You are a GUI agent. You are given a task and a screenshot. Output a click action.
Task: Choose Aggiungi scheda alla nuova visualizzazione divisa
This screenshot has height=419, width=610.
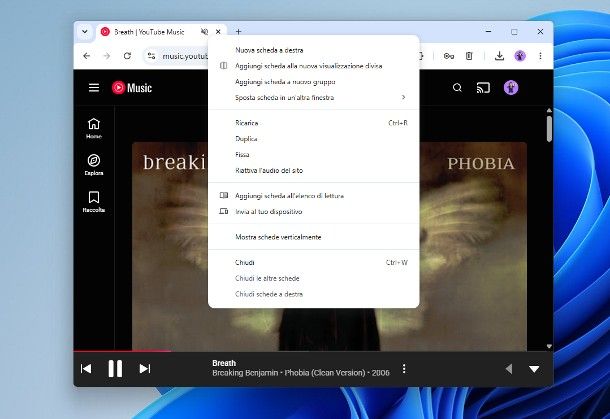tap(314, 66)
